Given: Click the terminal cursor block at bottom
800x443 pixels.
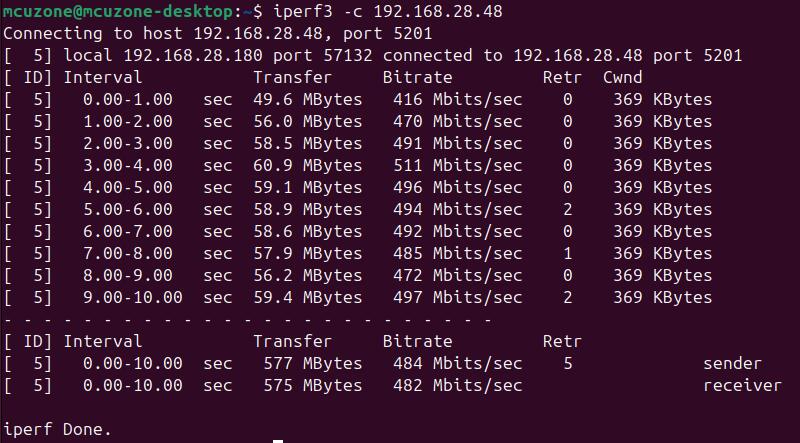Looking at the screenshot, I should click(278, 441).
